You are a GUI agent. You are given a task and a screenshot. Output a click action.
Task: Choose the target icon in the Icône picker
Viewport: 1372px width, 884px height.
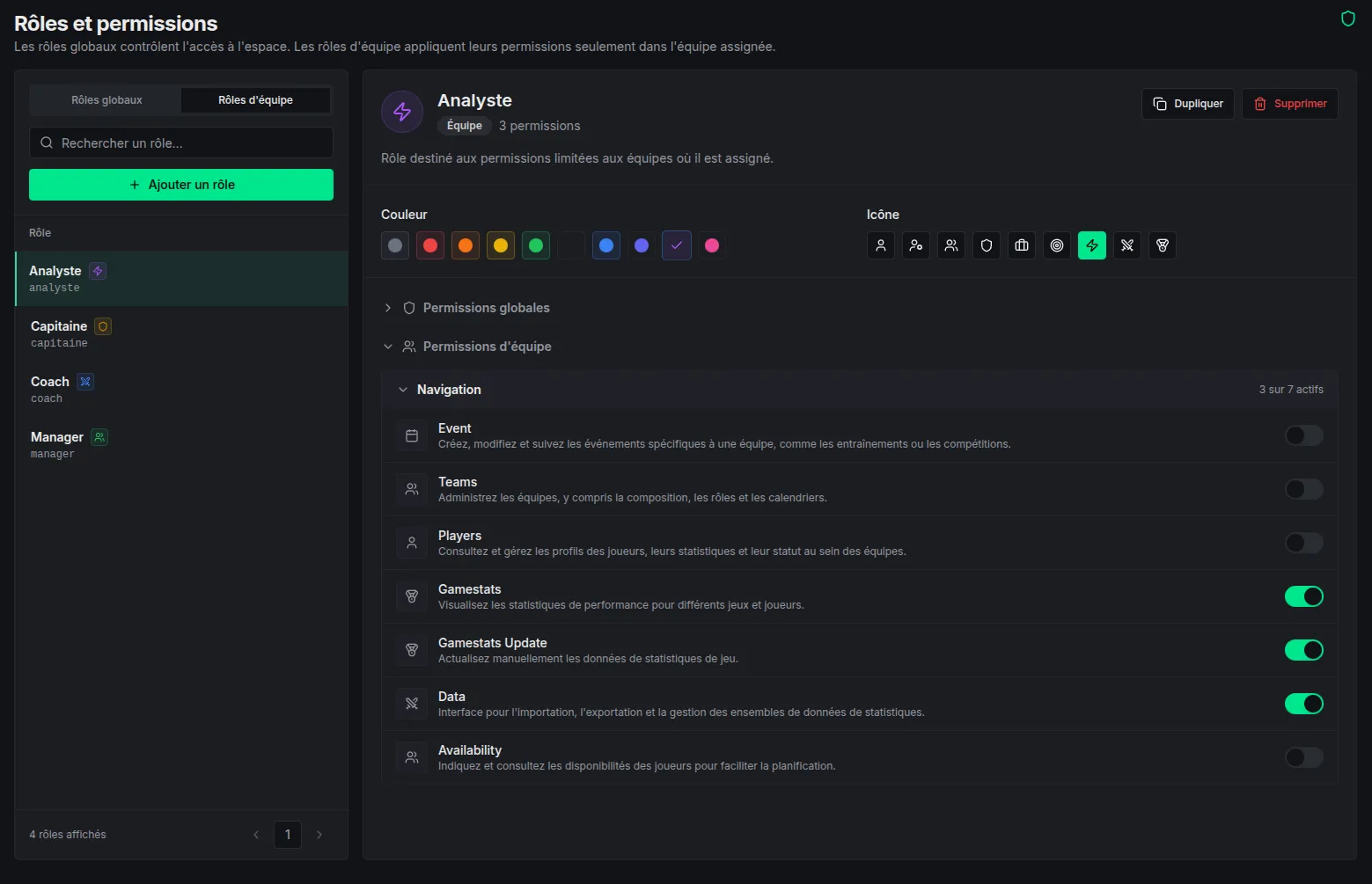(1057, 245)
